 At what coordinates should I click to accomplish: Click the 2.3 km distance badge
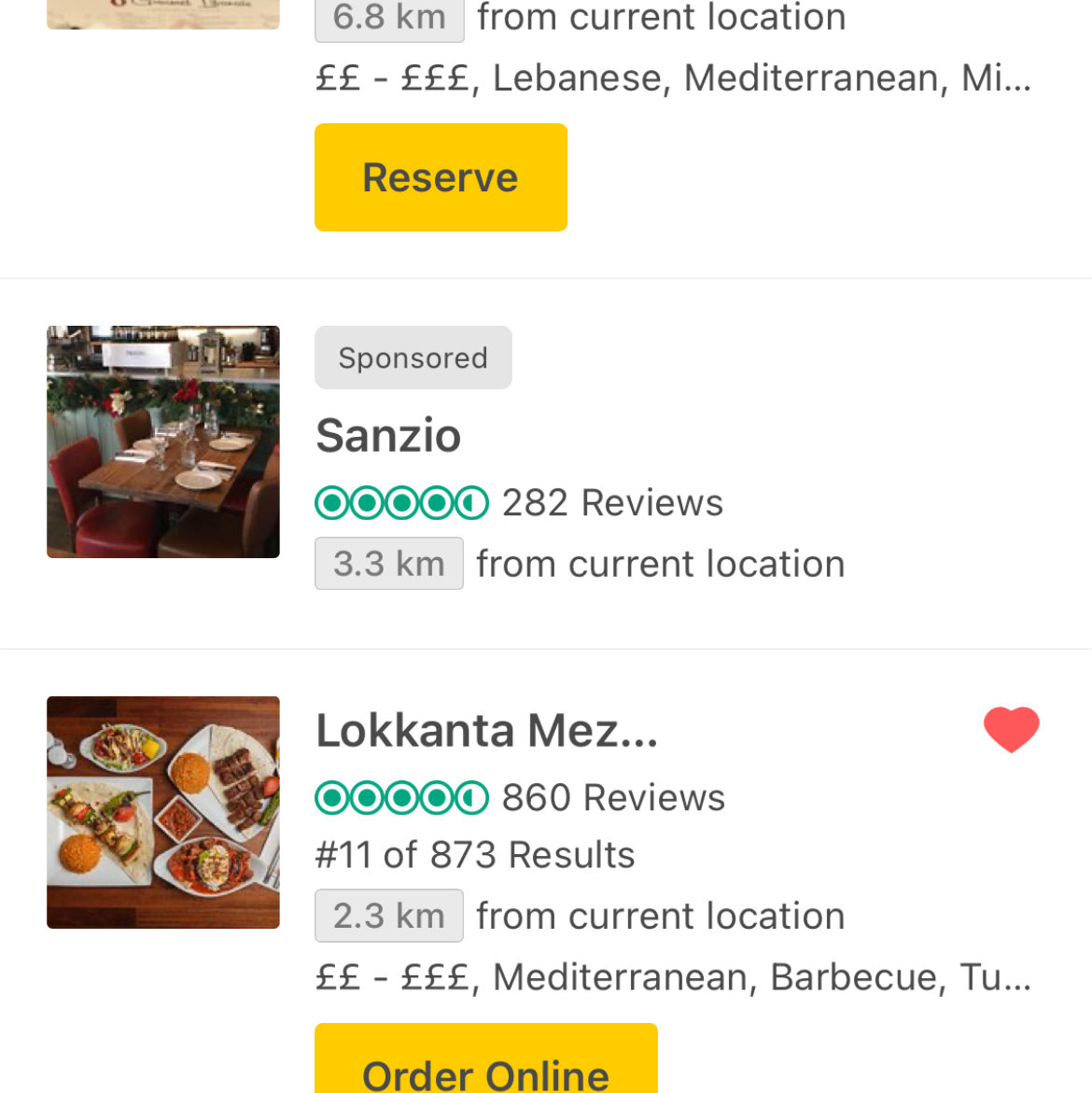[x=388, y=916]
